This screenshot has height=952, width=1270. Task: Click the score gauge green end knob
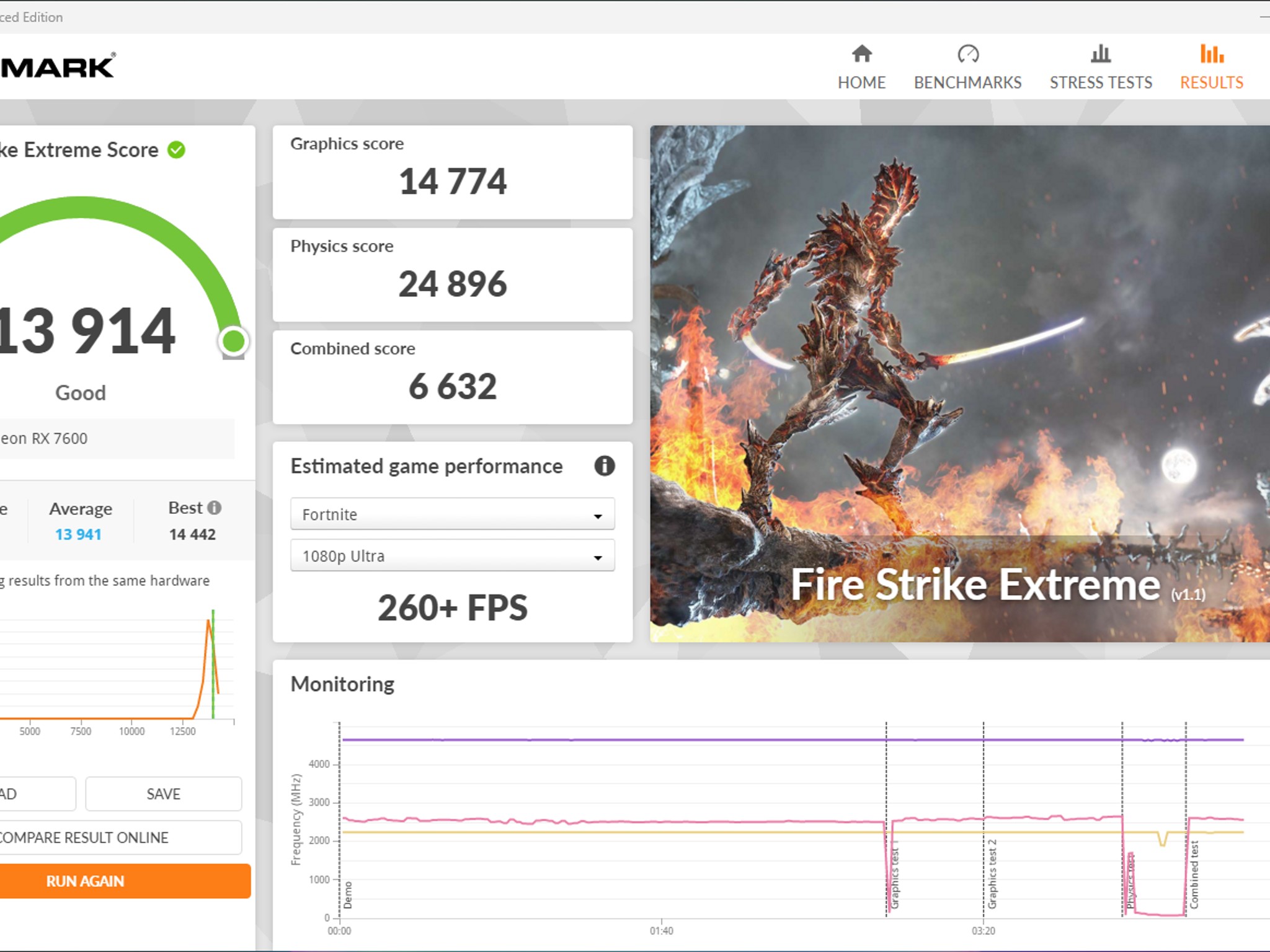click(x=234, y=341)
